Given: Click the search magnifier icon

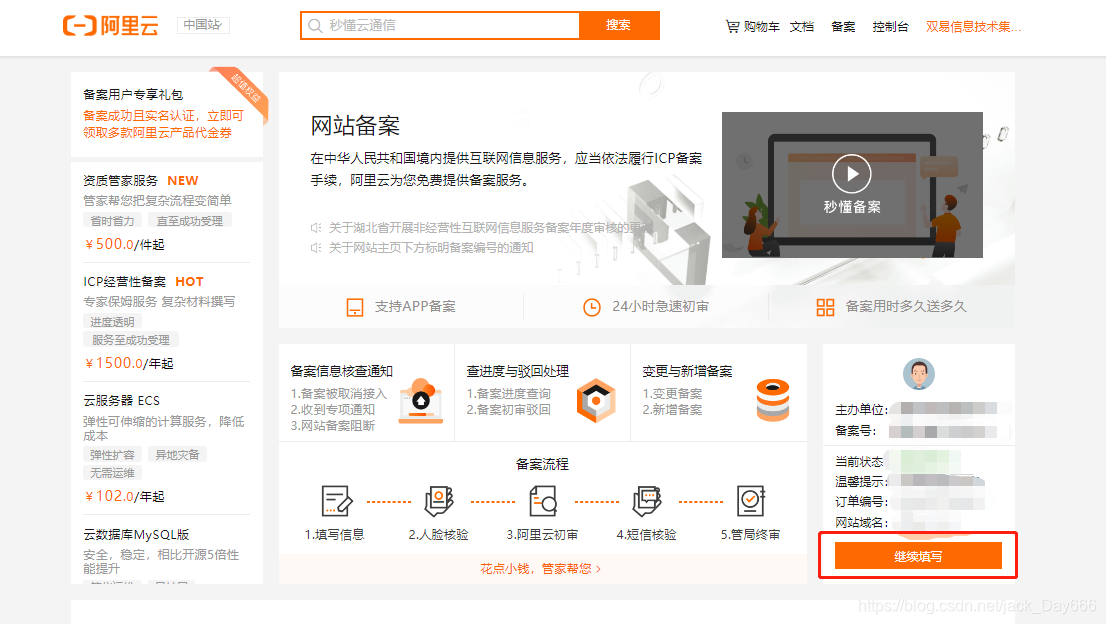Looking at the screenshot, I should click(315, 26).
